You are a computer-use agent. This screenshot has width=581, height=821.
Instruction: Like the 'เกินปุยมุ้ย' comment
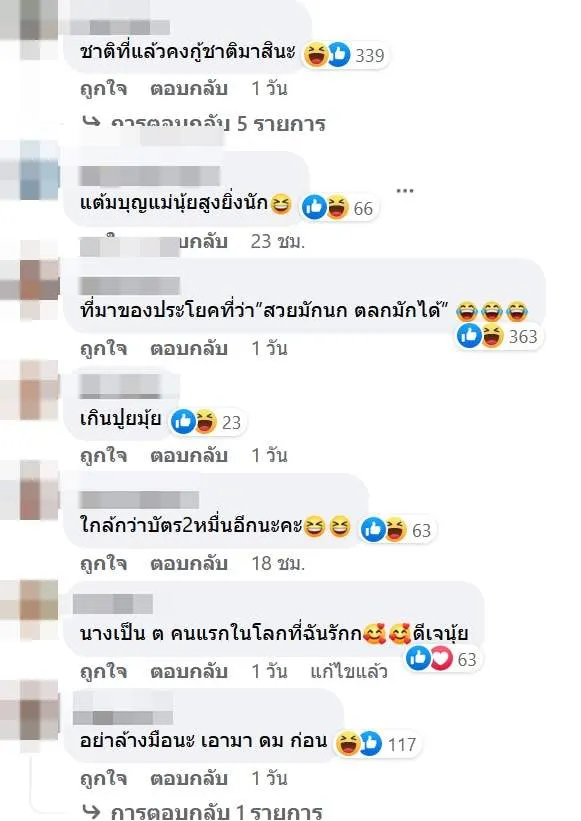click(x=104, y=455)
